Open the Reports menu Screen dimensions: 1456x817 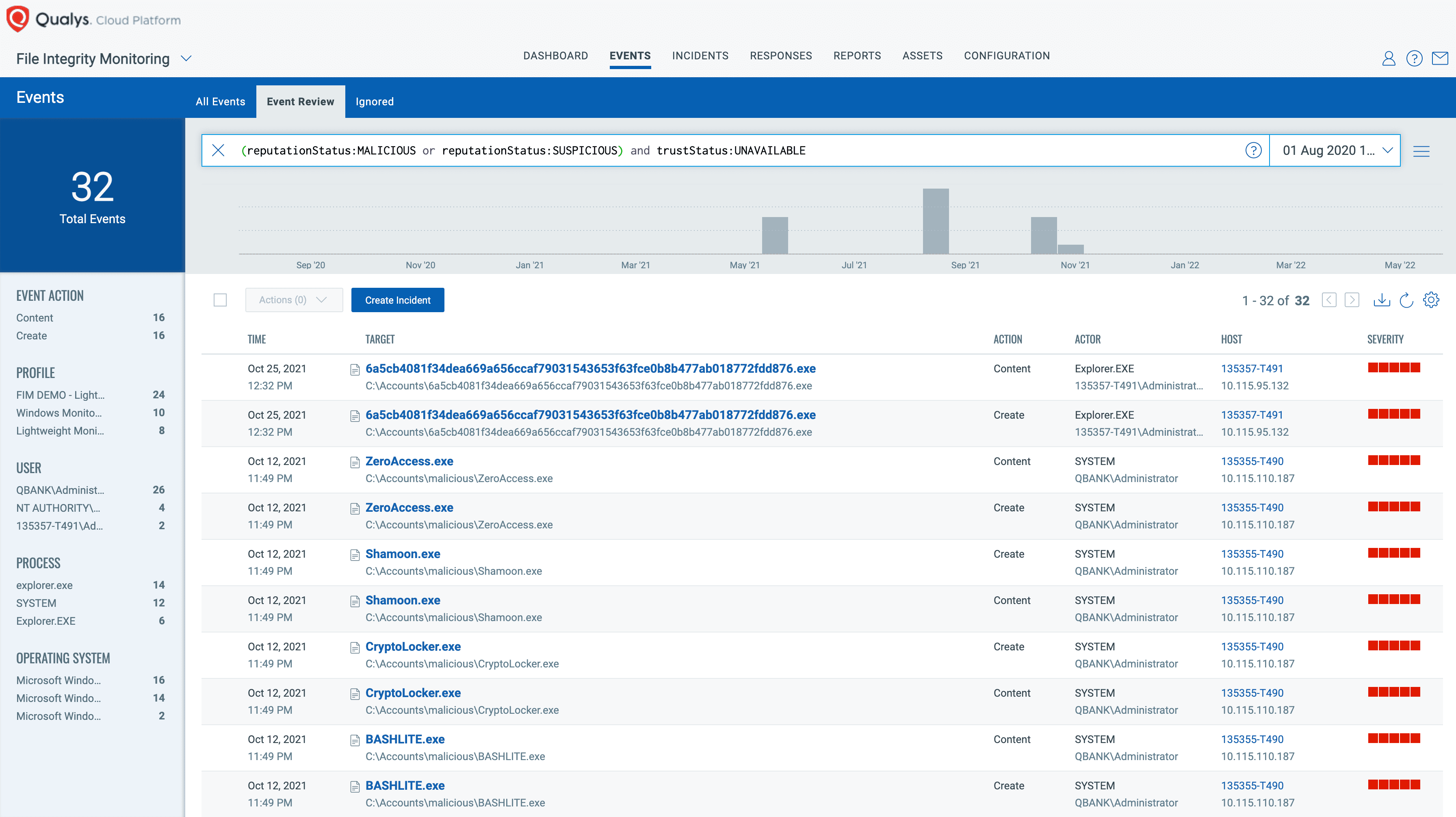click(x=857, y=55)
